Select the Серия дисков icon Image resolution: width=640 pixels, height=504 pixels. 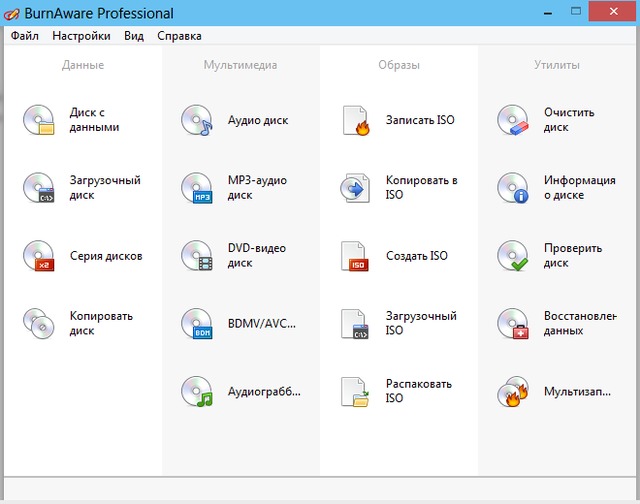click(39, 256)
